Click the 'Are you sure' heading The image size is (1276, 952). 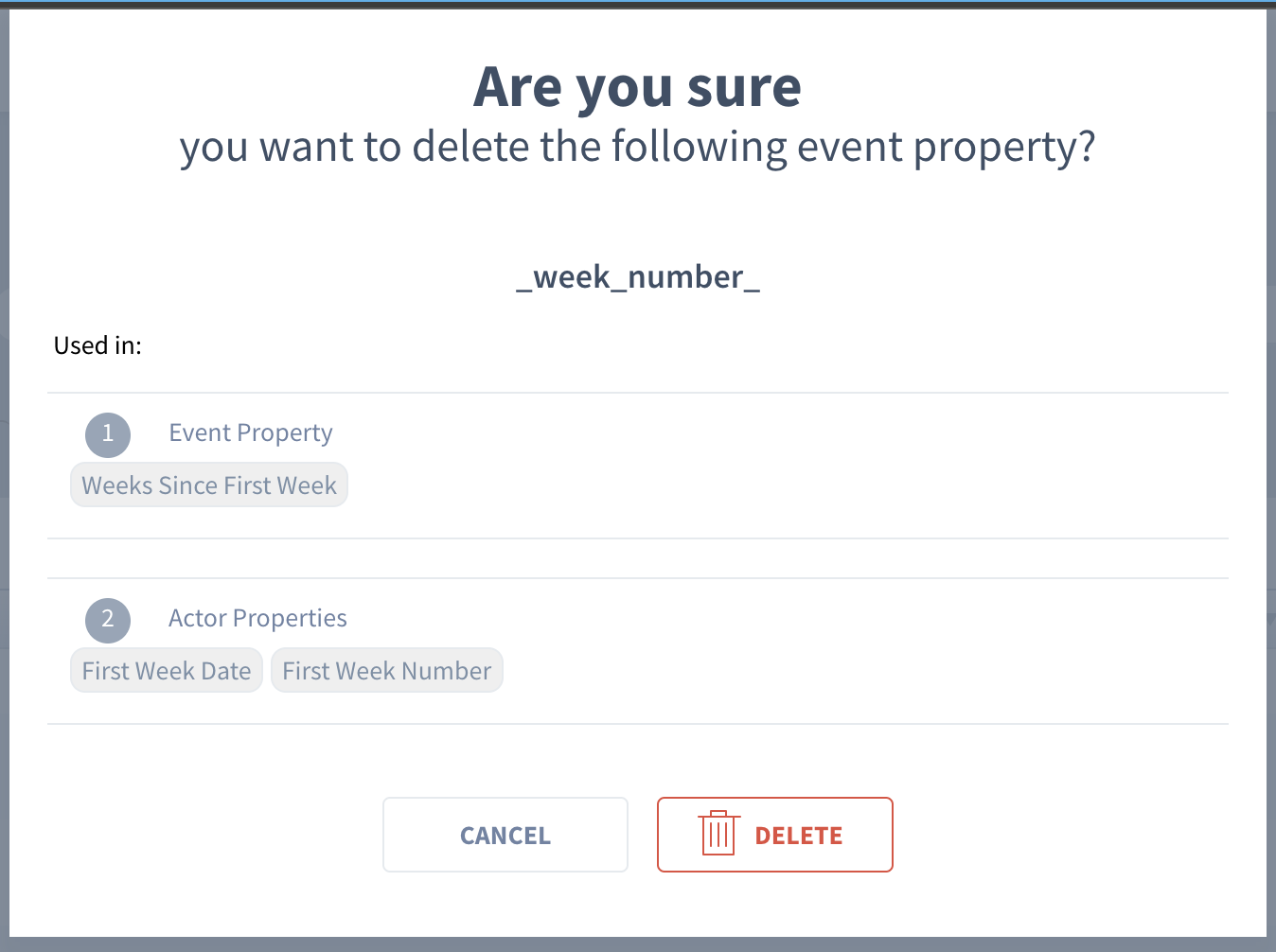[x=638, y=87]
